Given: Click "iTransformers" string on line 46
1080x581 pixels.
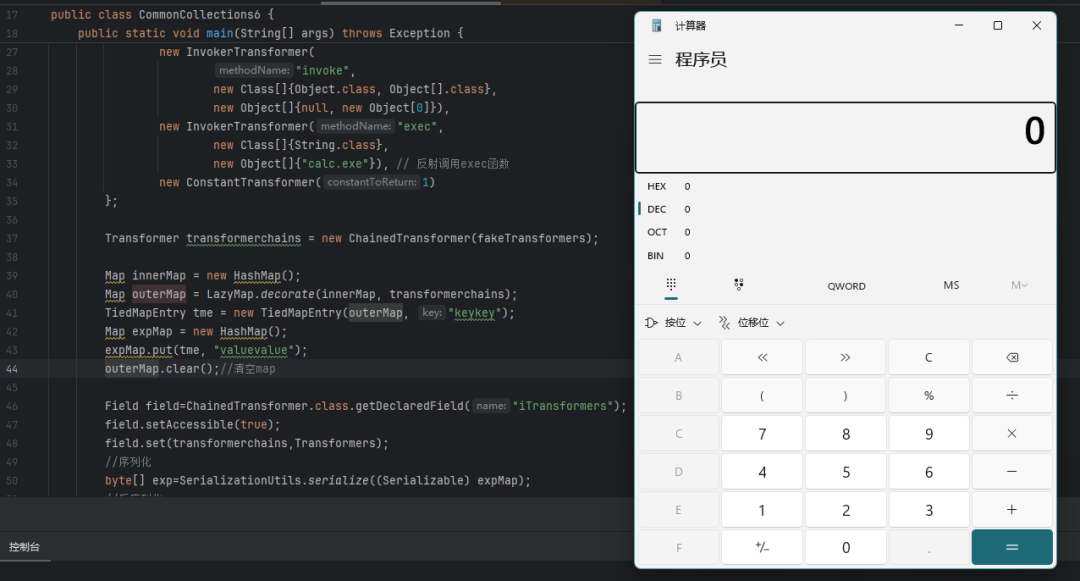Looking at the screenshot, I should [563, 406].
